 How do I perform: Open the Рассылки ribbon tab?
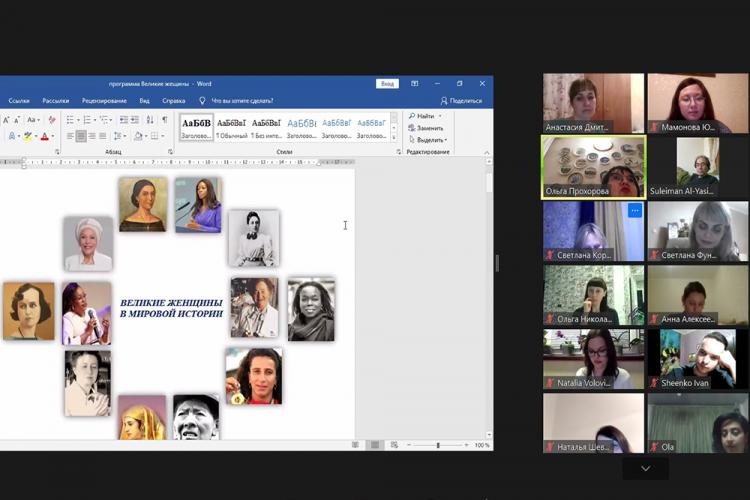(56, 100)
